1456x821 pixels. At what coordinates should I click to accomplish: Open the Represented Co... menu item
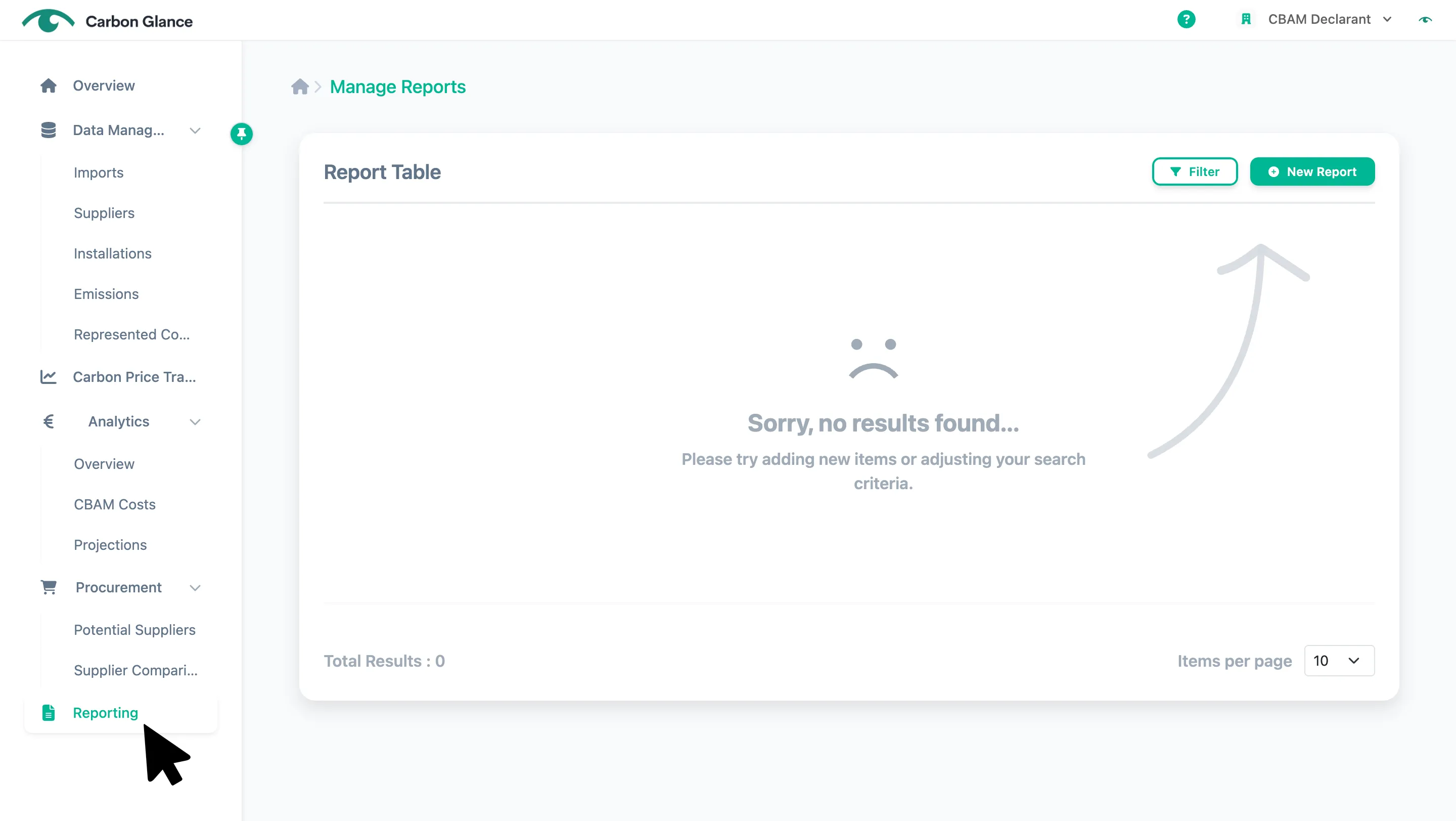point(131,334)
